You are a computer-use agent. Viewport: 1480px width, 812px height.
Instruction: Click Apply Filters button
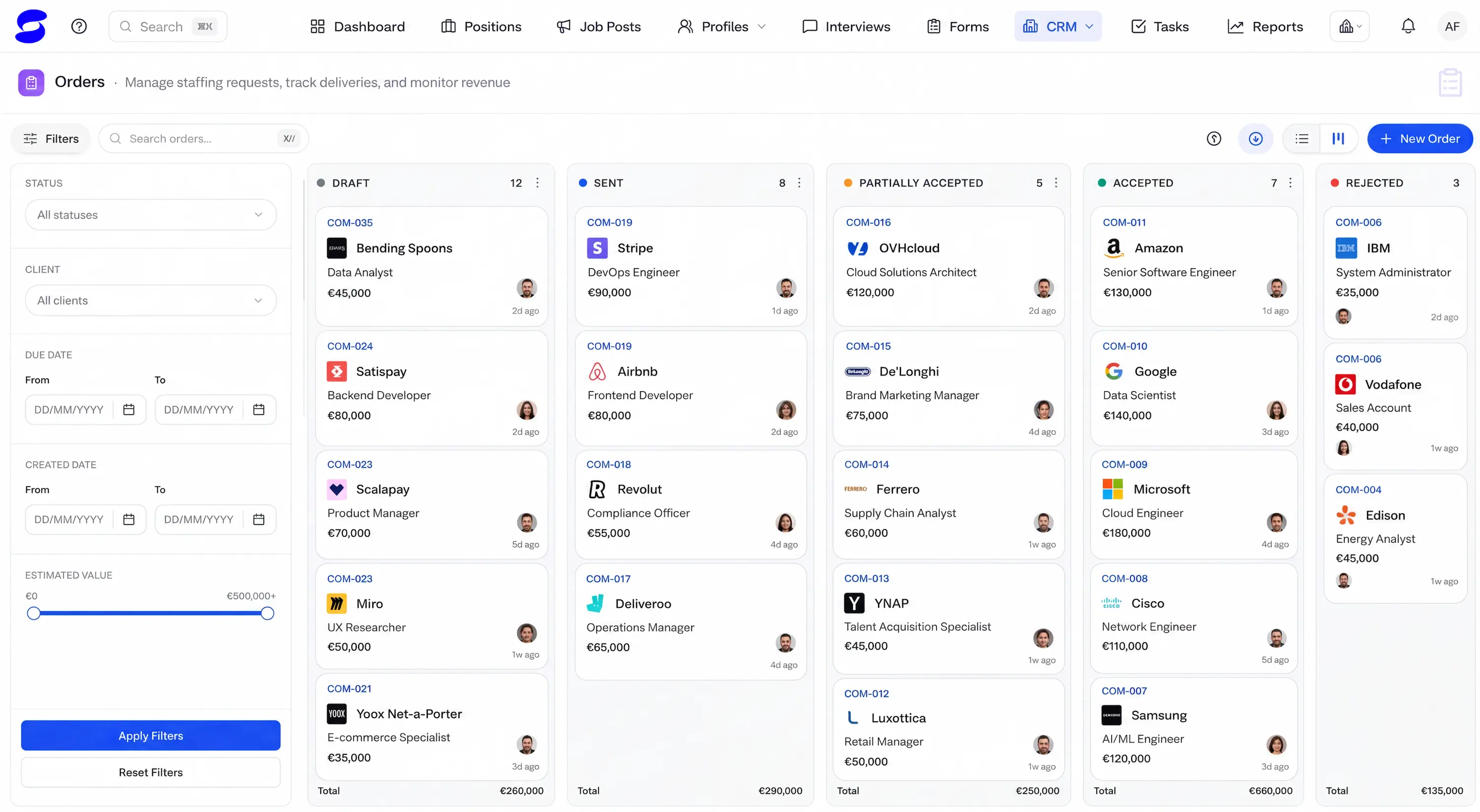coord(150,736)
